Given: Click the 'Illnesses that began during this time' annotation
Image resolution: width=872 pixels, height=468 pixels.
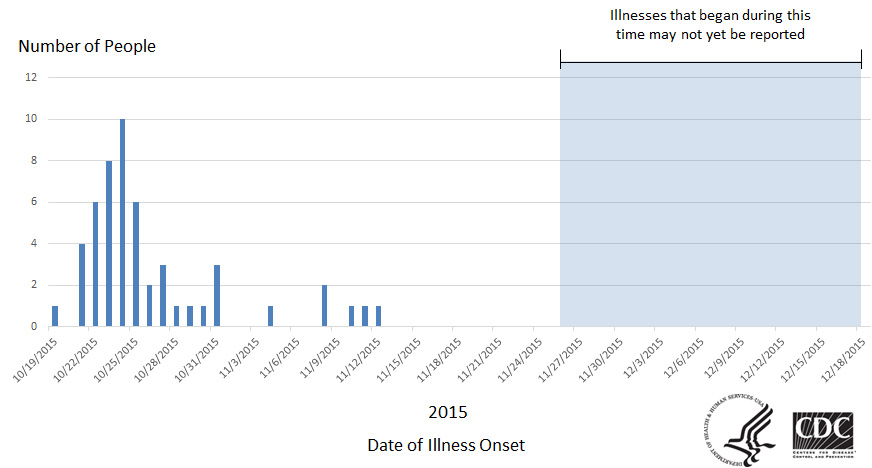Looking at the screenshot, I should coord(710,24).
